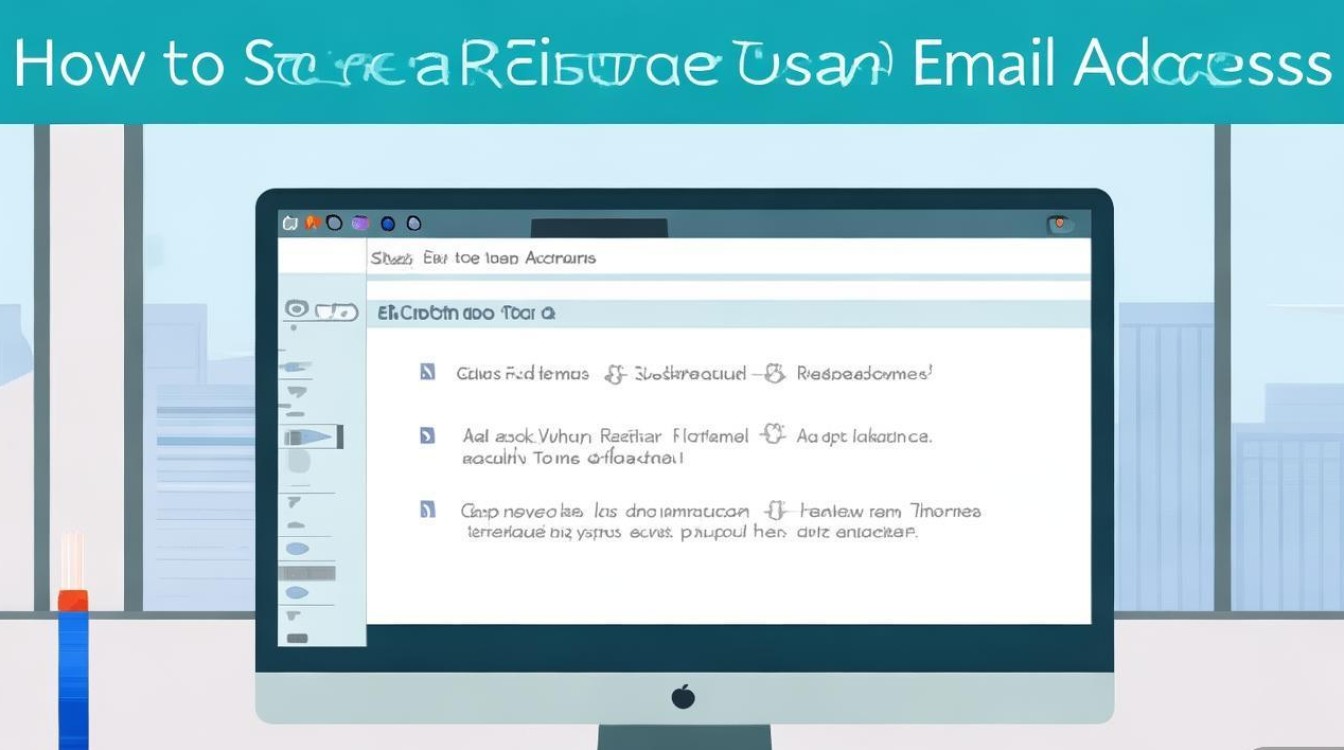The image size is (1344, 750).
Task: Click the blue square icon beside first list row
Action: 427,373
